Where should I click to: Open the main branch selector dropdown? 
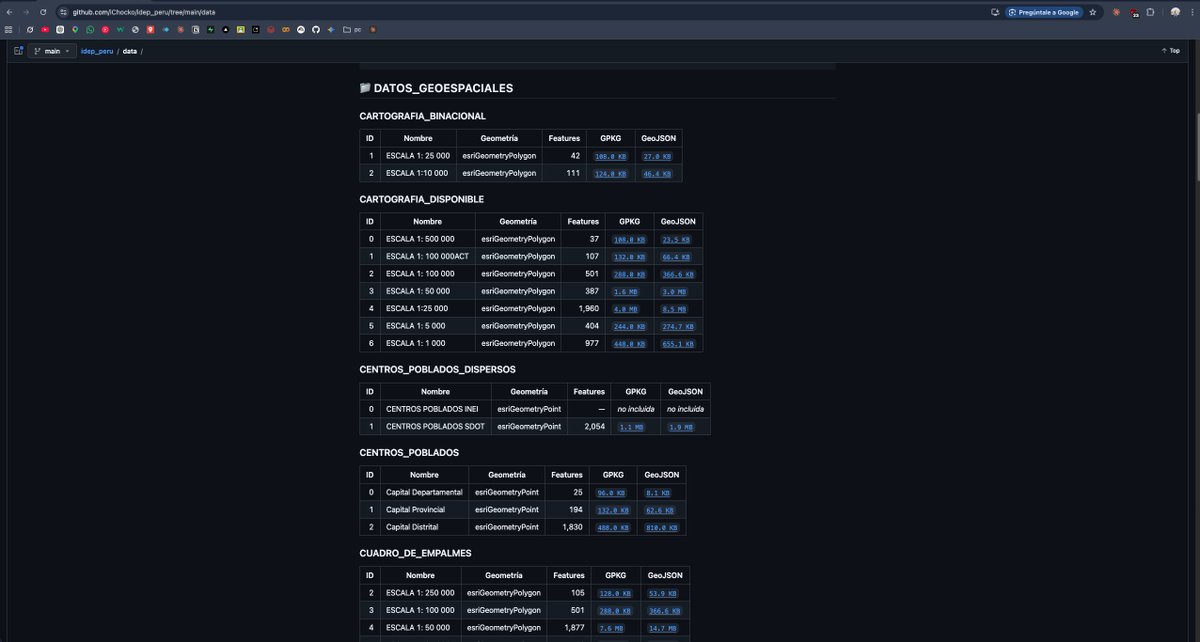click(x=52, y=50)
